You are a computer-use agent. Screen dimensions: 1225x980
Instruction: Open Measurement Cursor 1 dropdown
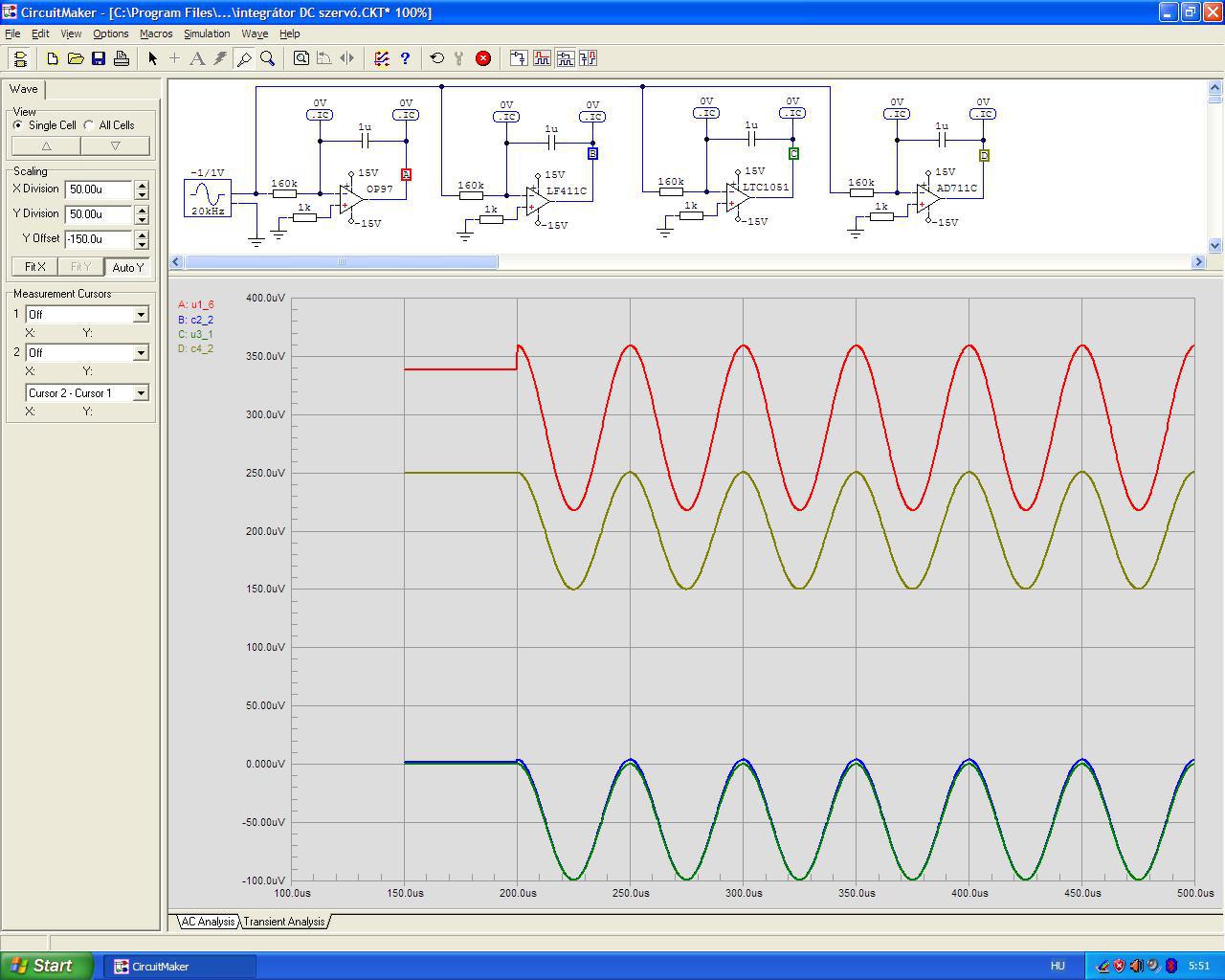(x=141, y=315)
